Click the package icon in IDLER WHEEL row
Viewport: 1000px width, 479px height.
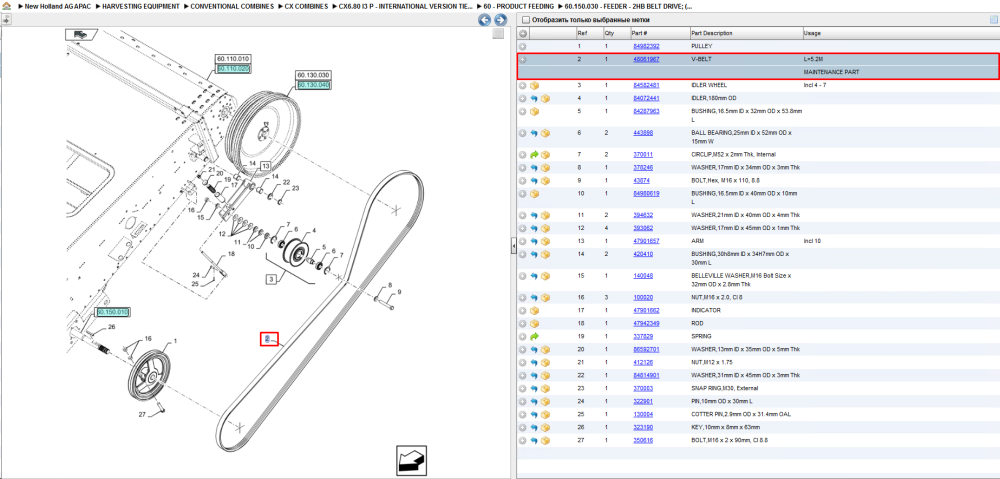pos(534,85)
